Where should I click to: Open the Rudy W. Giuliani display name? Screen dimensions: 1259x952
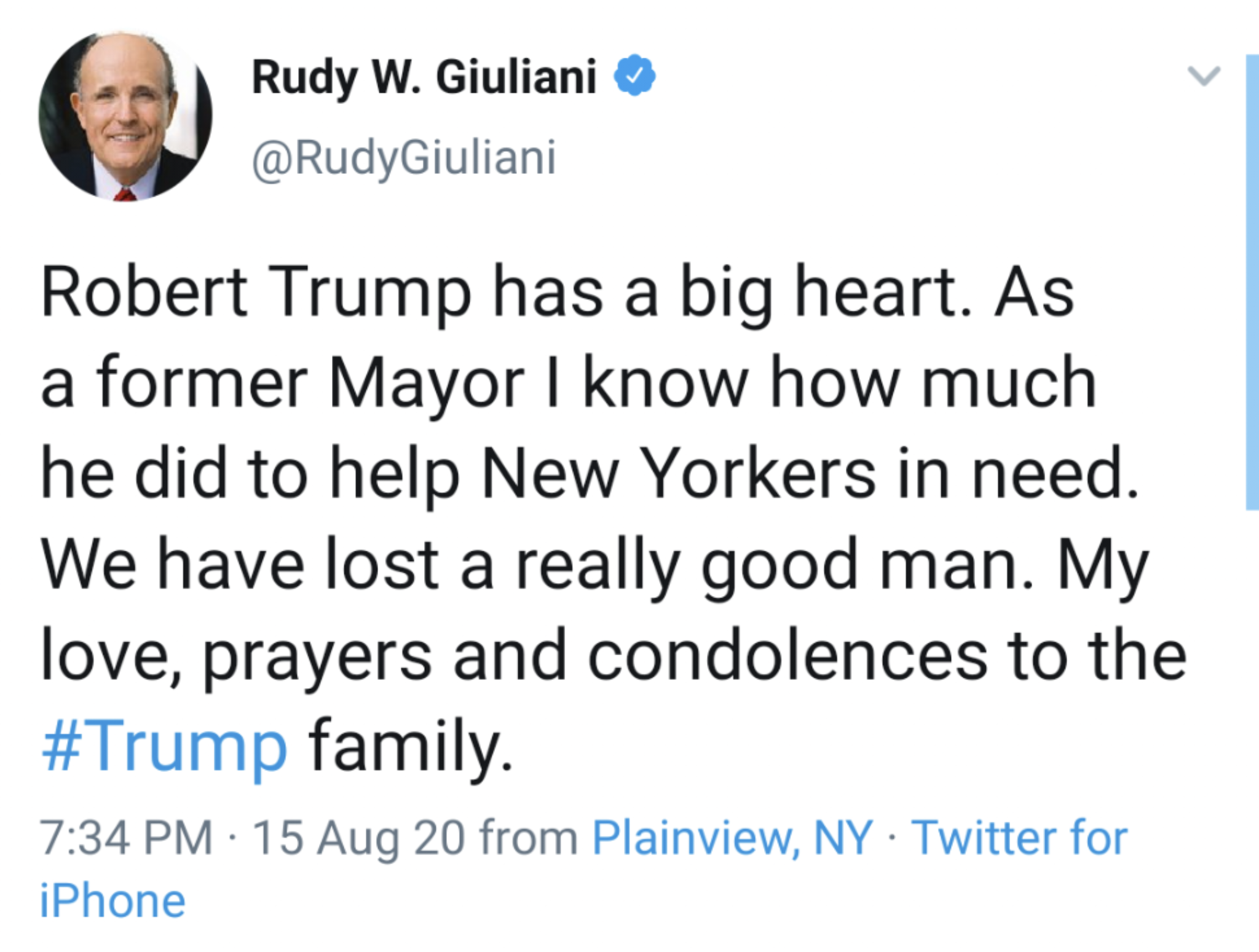(424, 77)
